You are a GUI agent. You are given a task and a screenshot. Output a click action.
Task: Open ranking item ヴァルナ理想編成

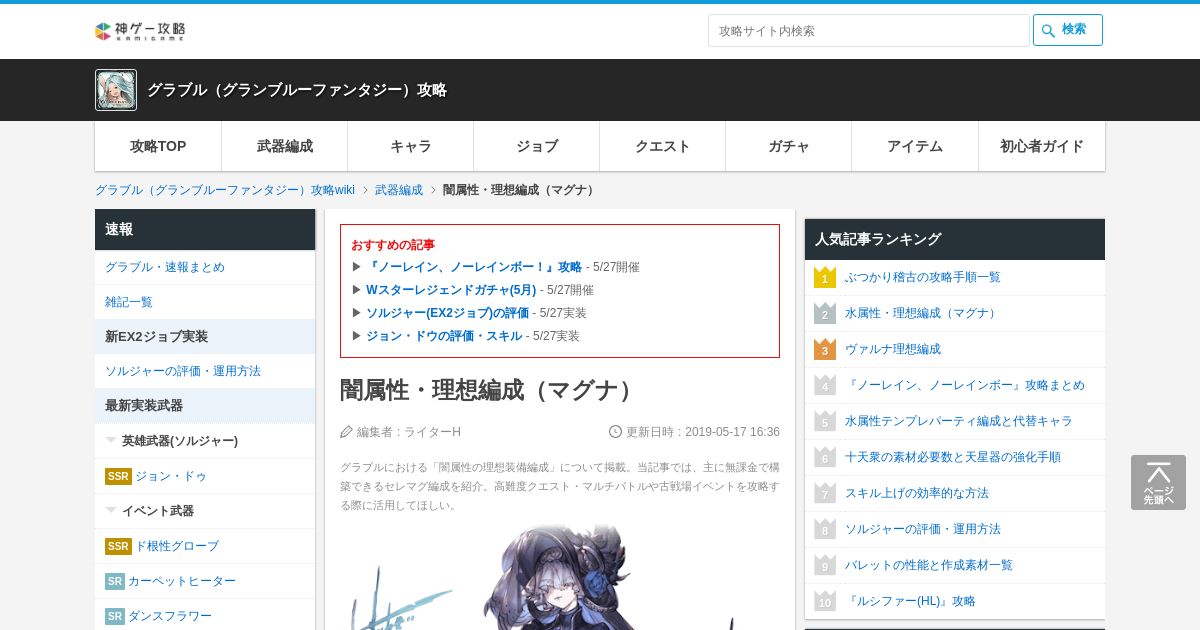coord(893,349)
